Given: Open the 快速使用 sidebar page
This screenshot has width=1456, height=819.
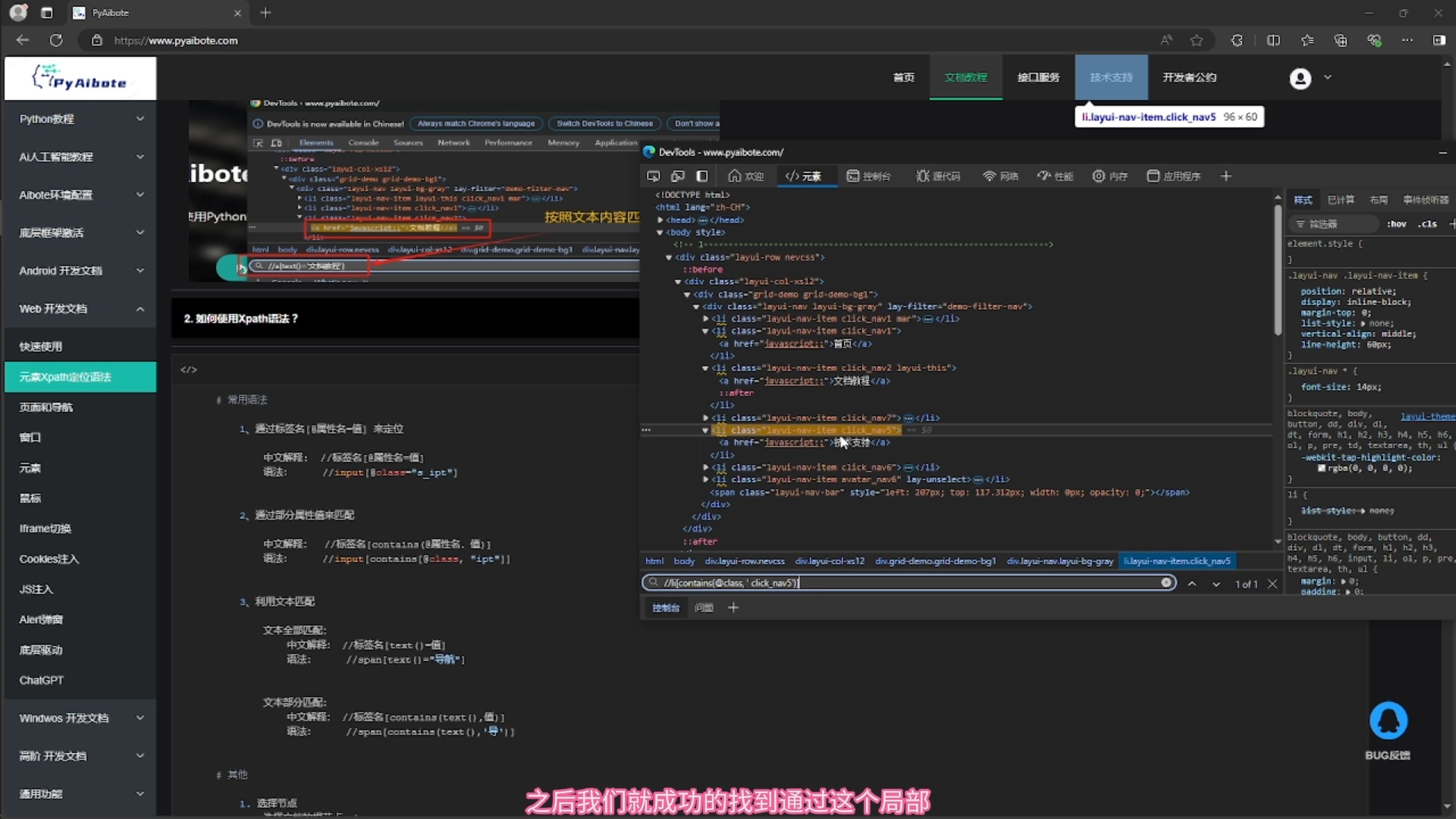Looking at the screenshot, I should click(80, 347).
